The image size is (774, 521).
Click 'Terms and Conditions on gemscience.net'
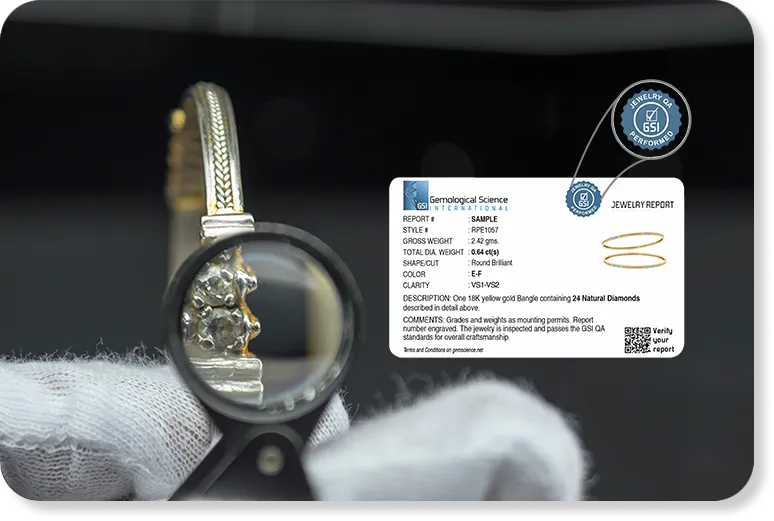443,350
